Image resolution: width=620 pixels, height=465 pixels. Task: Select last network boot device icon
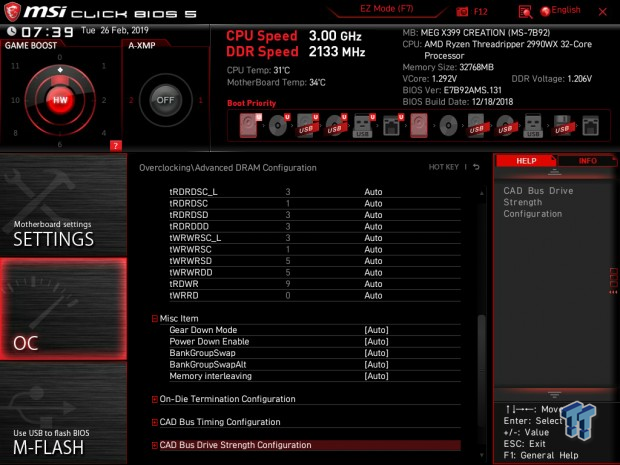click(590, 126)
